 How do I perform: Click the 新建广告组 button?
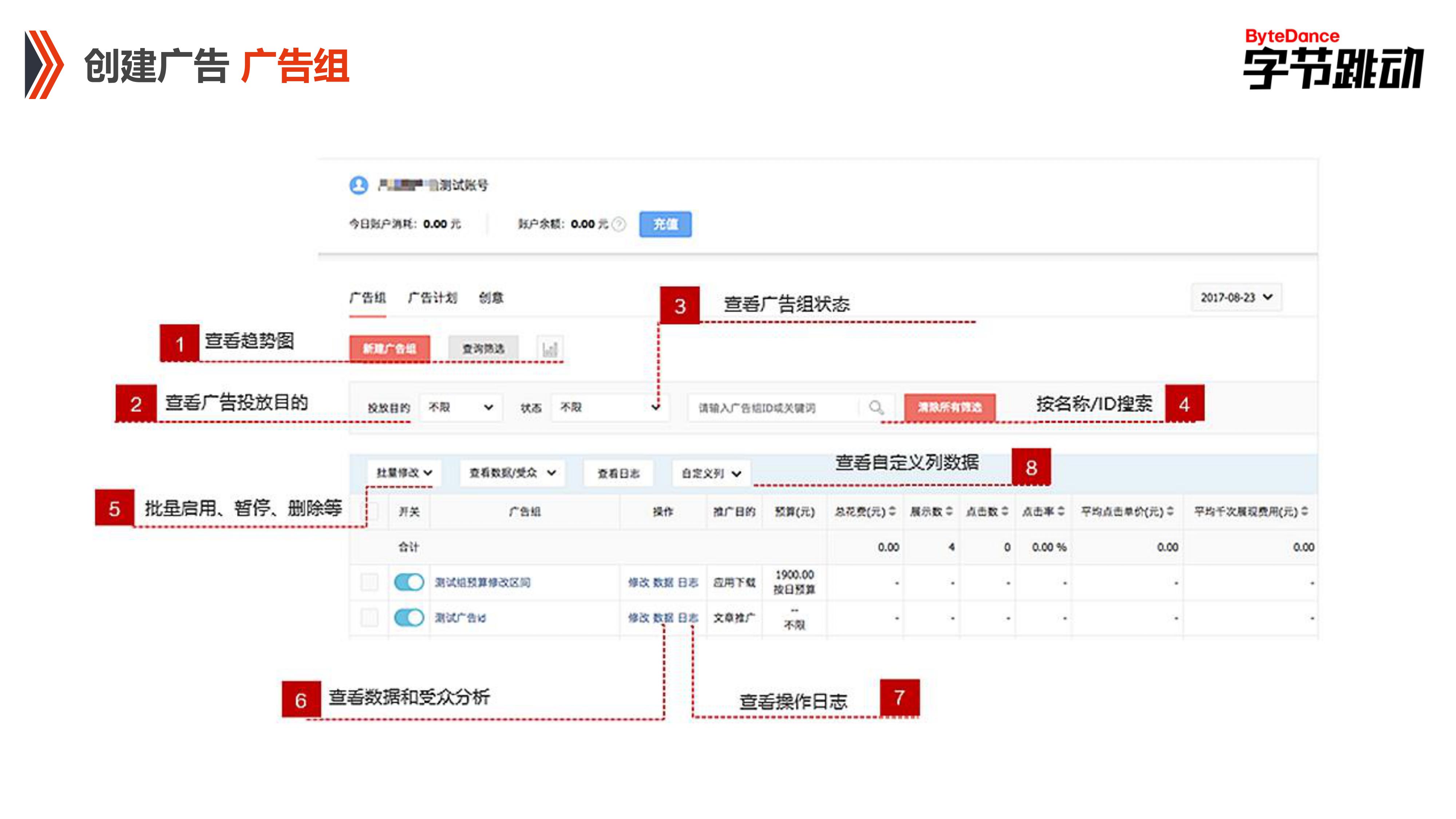click(389, 348)
